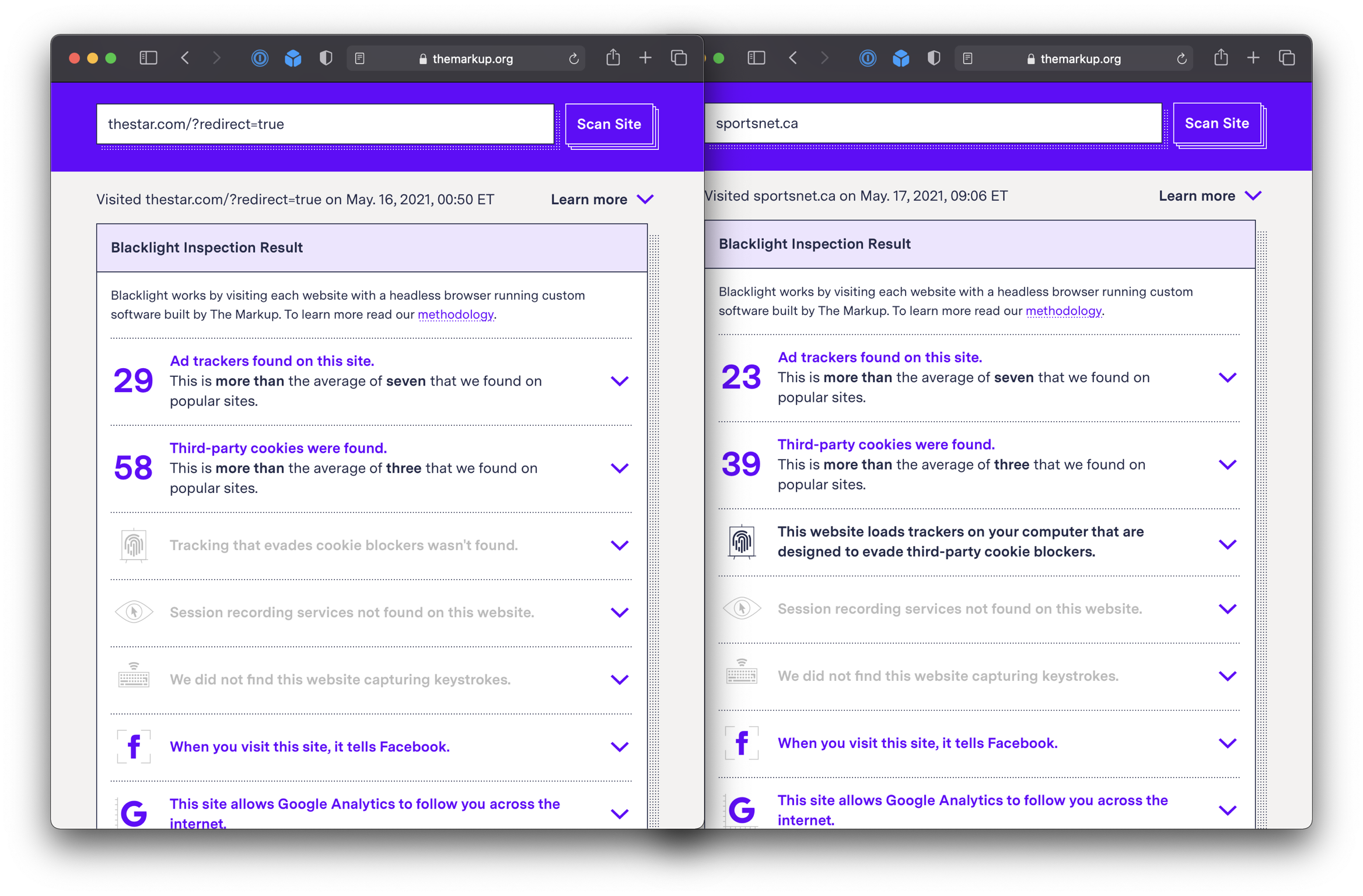Click 1Password extension icon in left window
The height and width of the screenshot is (896, 1363).
coord(260,58)
